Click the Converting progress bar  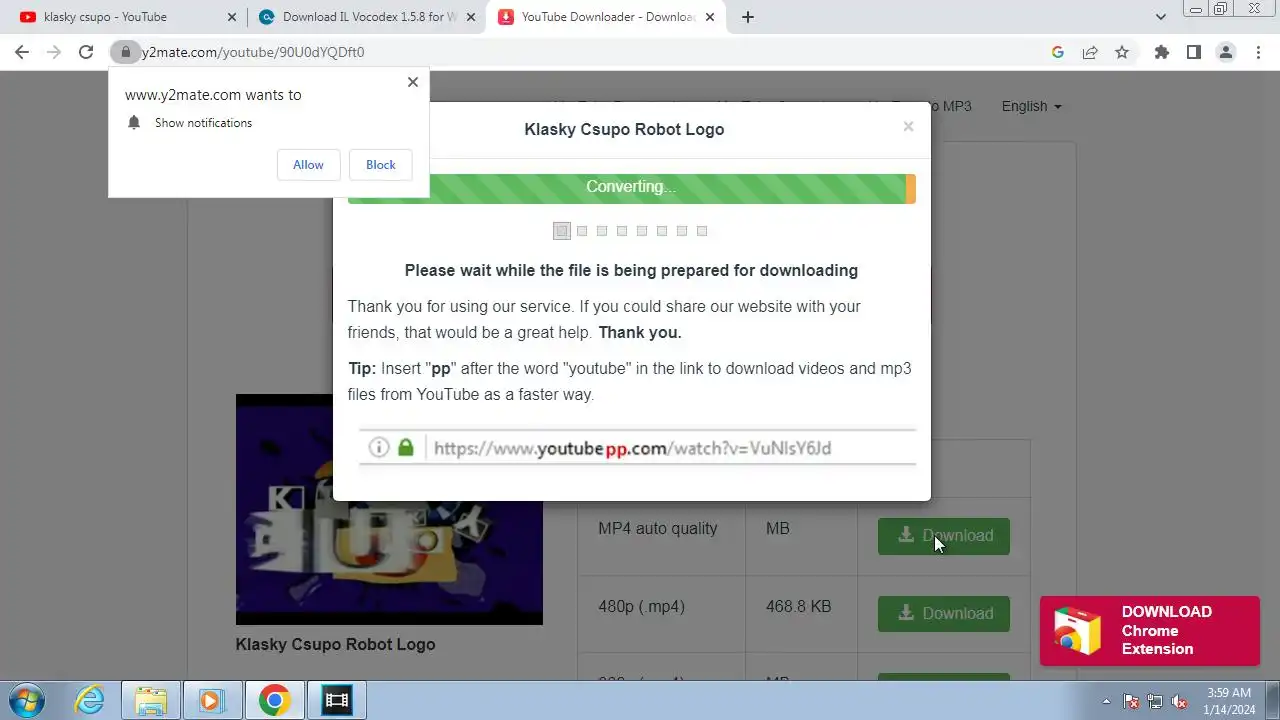click(x=631, y=188)
